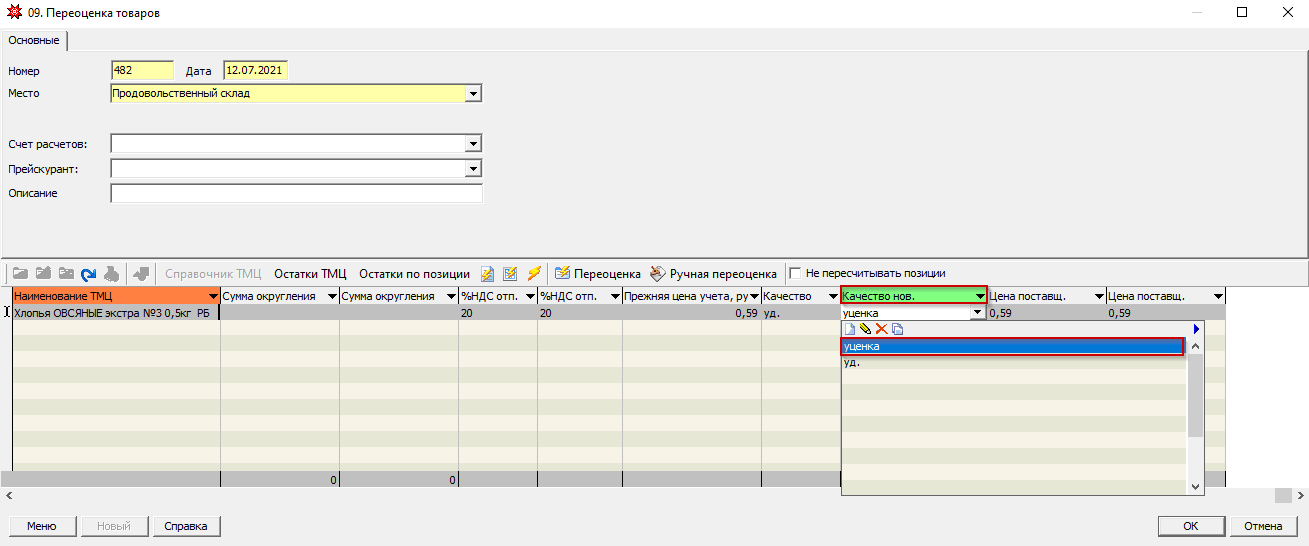
Task: Open the Прейскурант combo box
Action: pos(474,169)
